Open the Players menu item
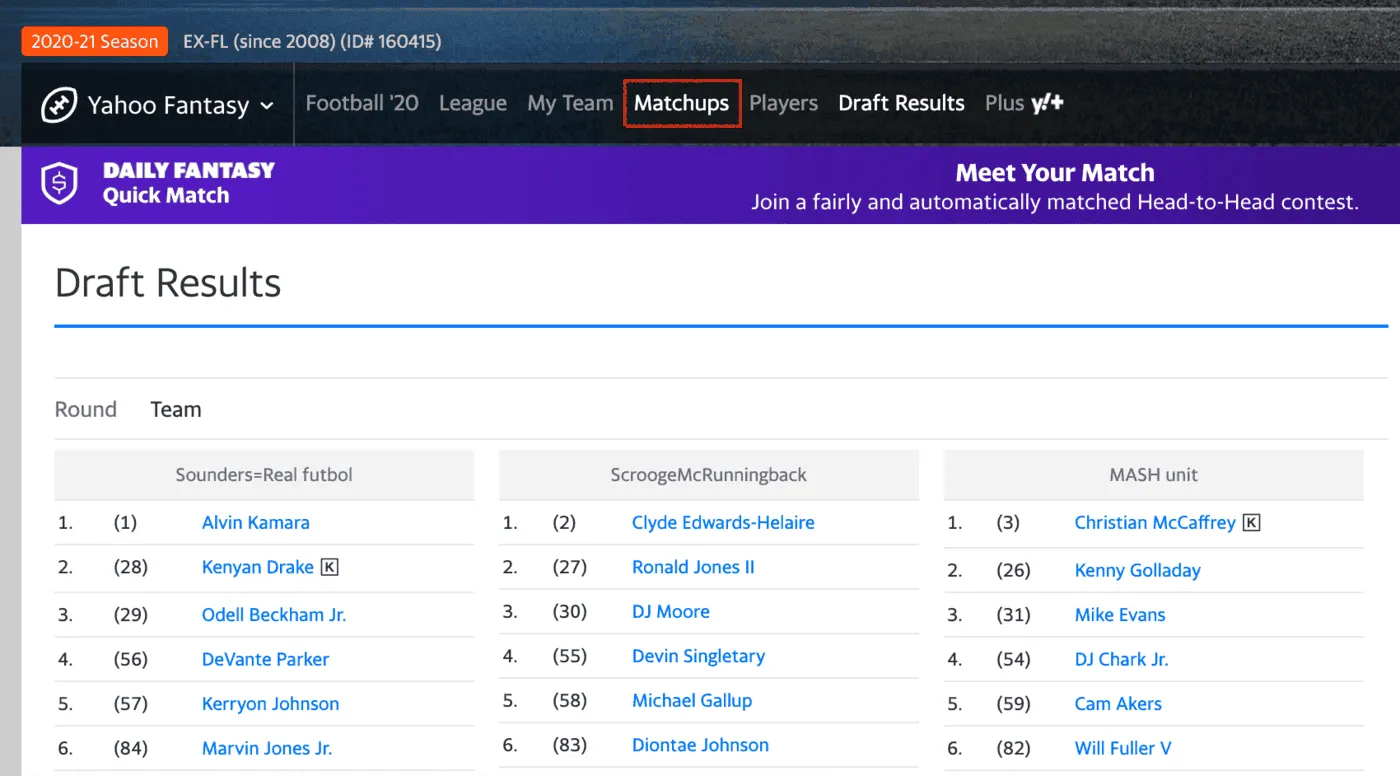 pos(783,103)
